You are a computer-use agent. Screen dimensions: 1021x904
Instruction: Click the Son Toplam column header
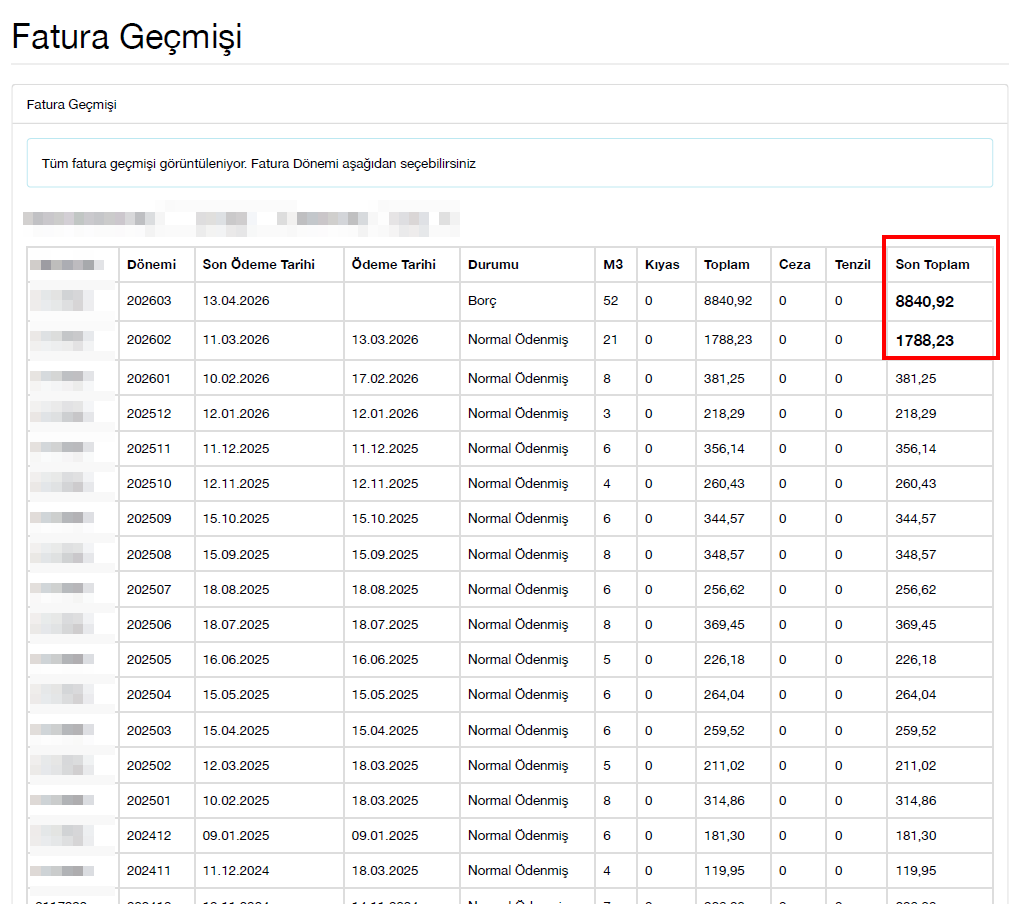932,264
